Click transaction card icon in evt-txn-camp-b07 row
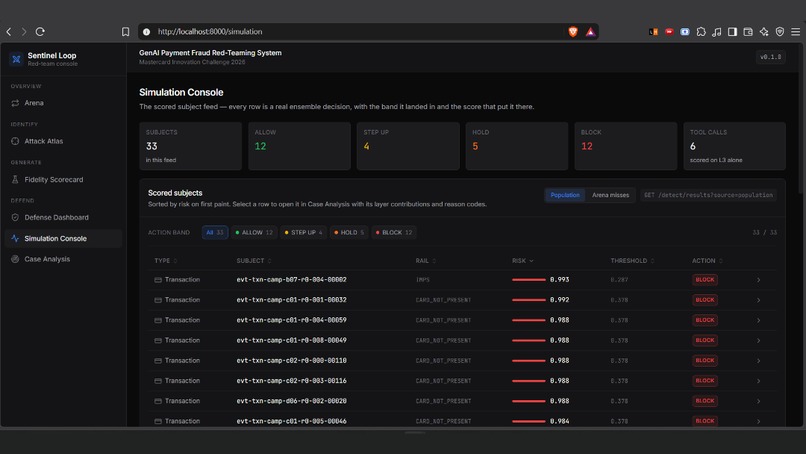Image resolution: width=806 pixels, height=454 pixels. [x=158, y=280]
